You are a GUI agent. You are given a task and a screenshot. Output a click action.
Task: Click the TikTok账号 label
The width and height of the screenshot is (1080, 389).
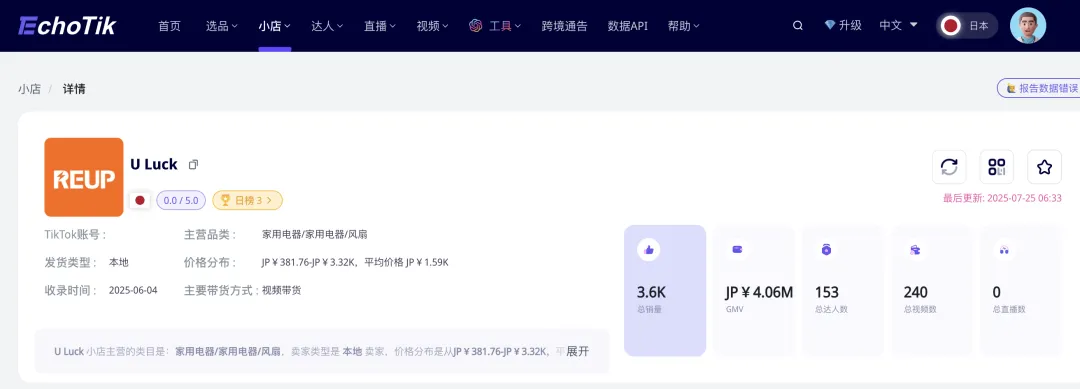pyautogui.click(x=76, y=234)
